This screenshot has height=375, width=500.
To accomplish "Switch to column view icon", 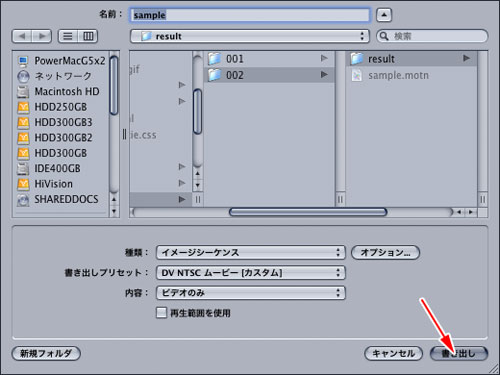I will click(88, 36).
